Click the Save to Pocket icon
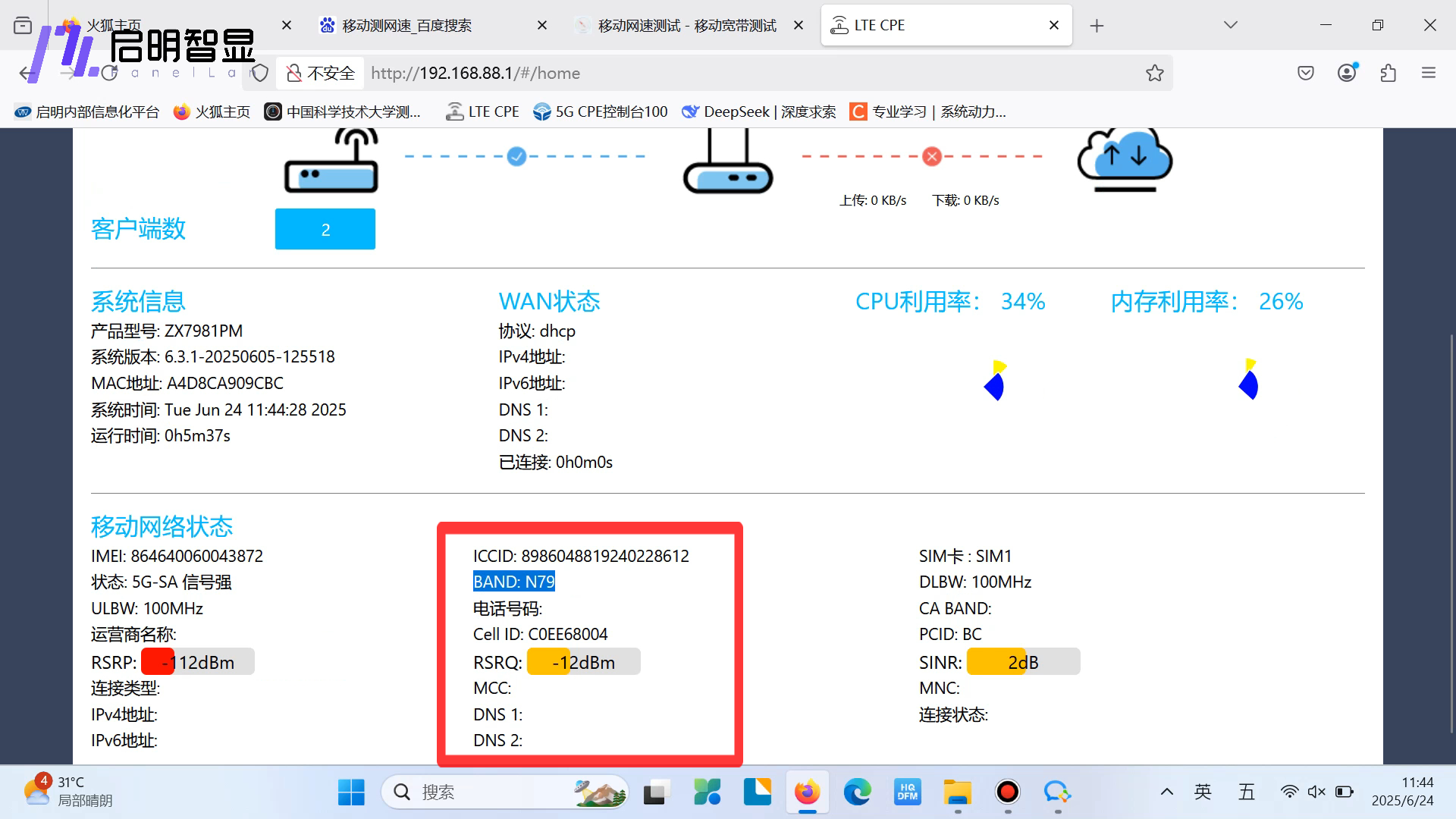 click(1305, 73)
